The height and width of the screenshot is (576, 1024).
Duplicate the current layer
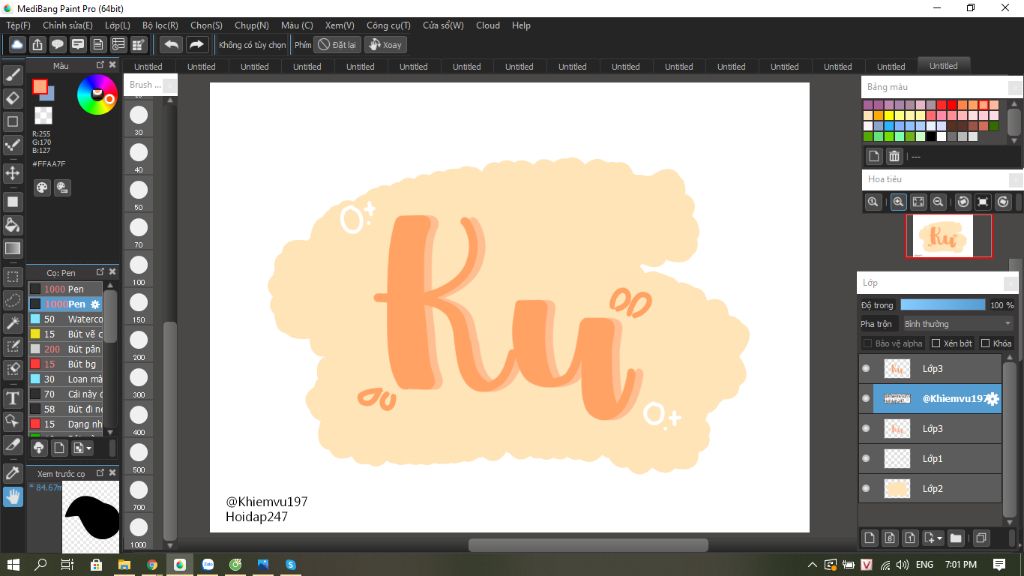coord(981,538)
